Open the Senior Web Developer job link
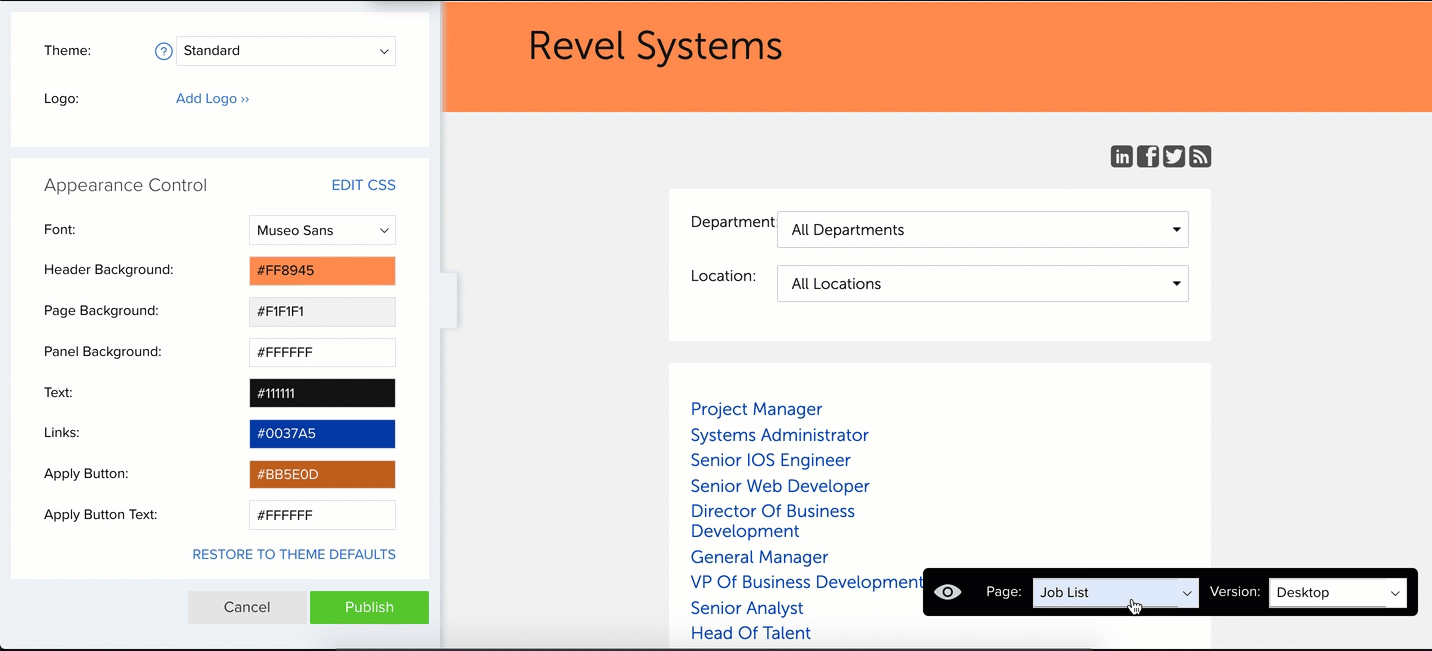The image size is (1432, 651). point(780,486)
